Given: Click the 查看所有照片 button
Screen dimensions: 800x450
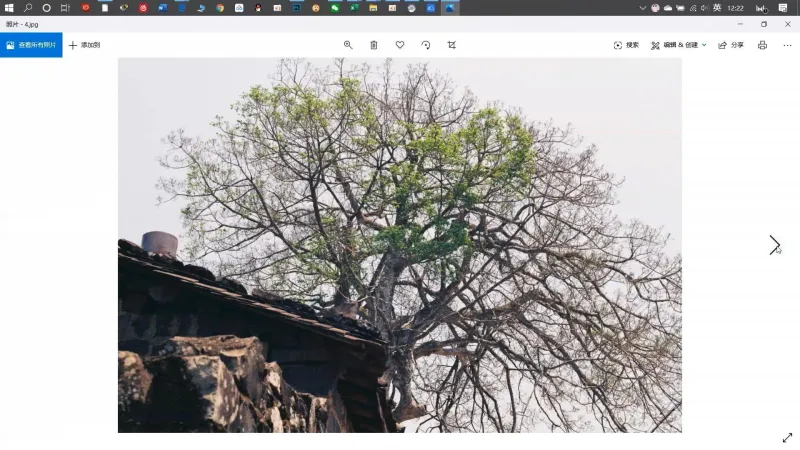Looking at the screenshot, I should tap(31, 45).
